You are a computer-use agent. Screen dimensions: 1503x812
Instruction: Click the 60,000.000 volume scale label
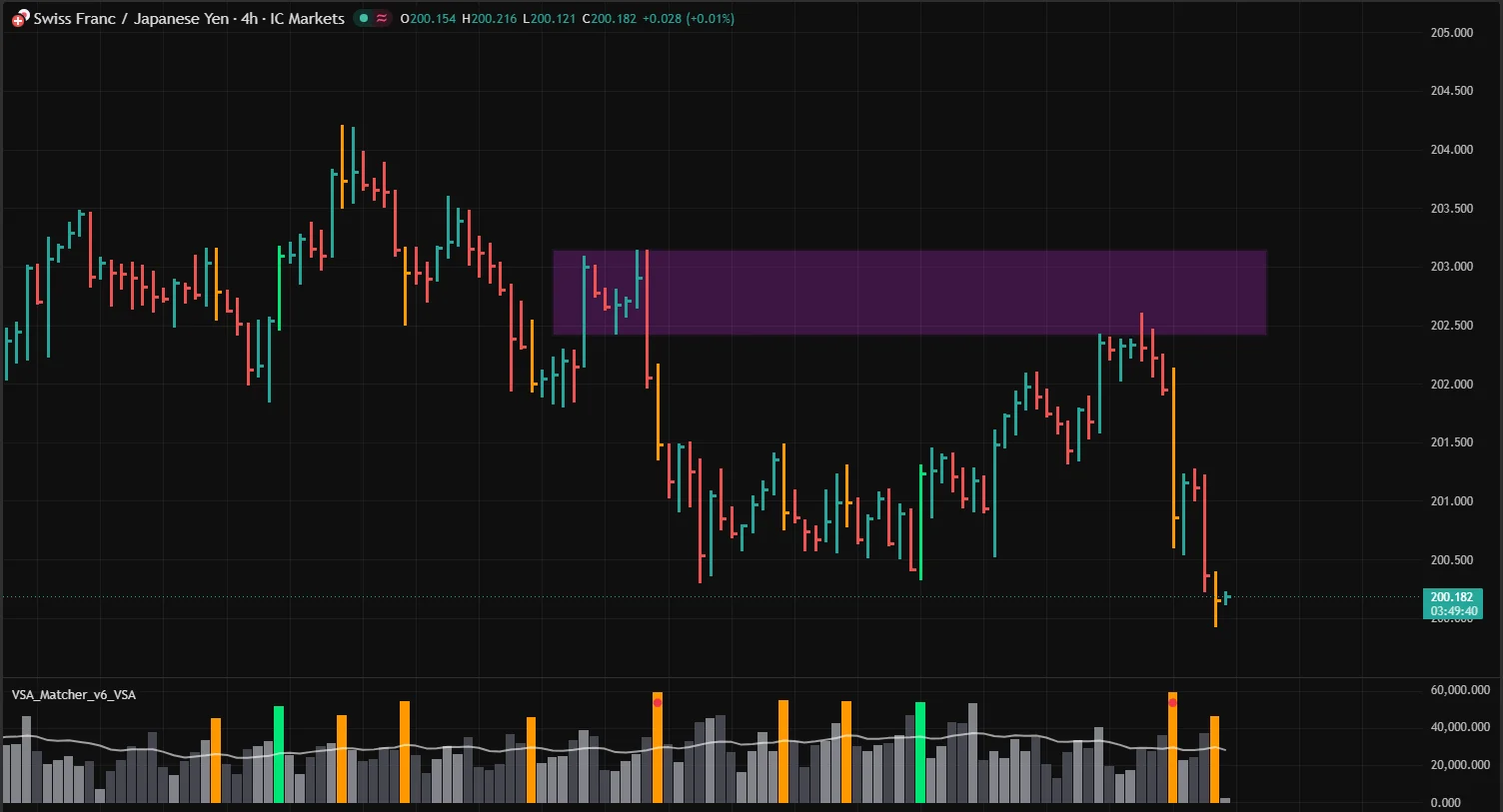(1460, 690)
